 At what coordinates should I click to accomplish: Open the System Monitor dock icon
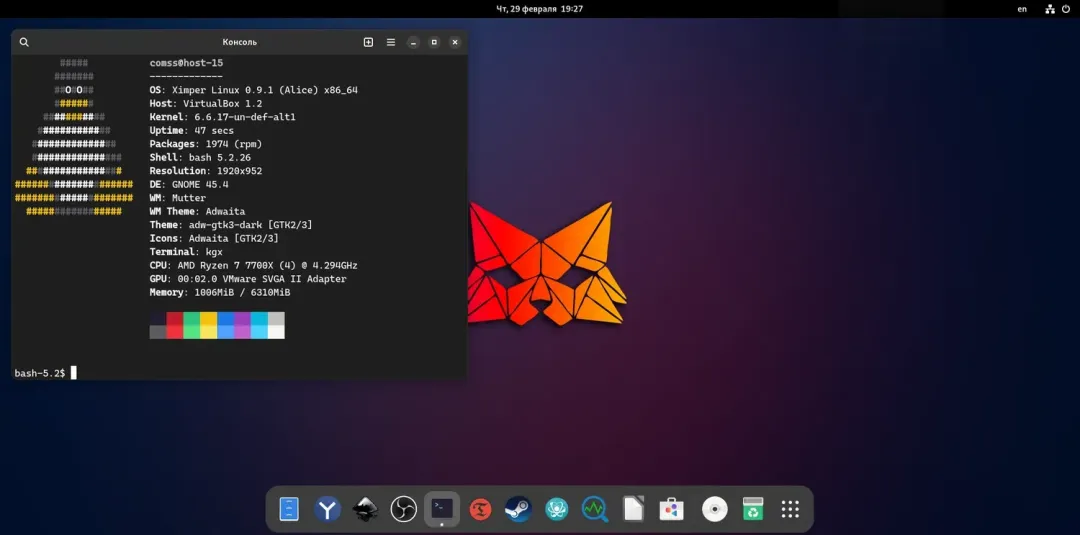coord(594,510)
